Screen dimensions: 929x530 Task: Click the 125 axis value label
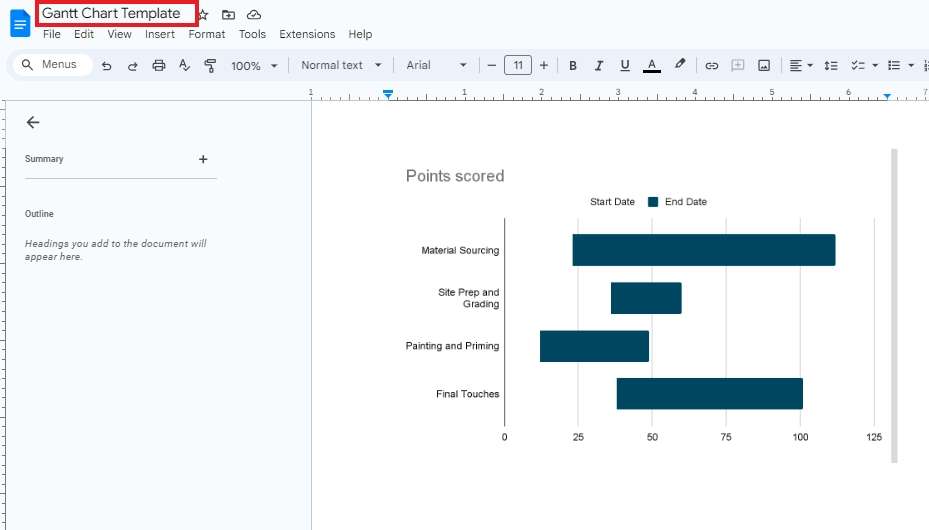coord(874,437)
